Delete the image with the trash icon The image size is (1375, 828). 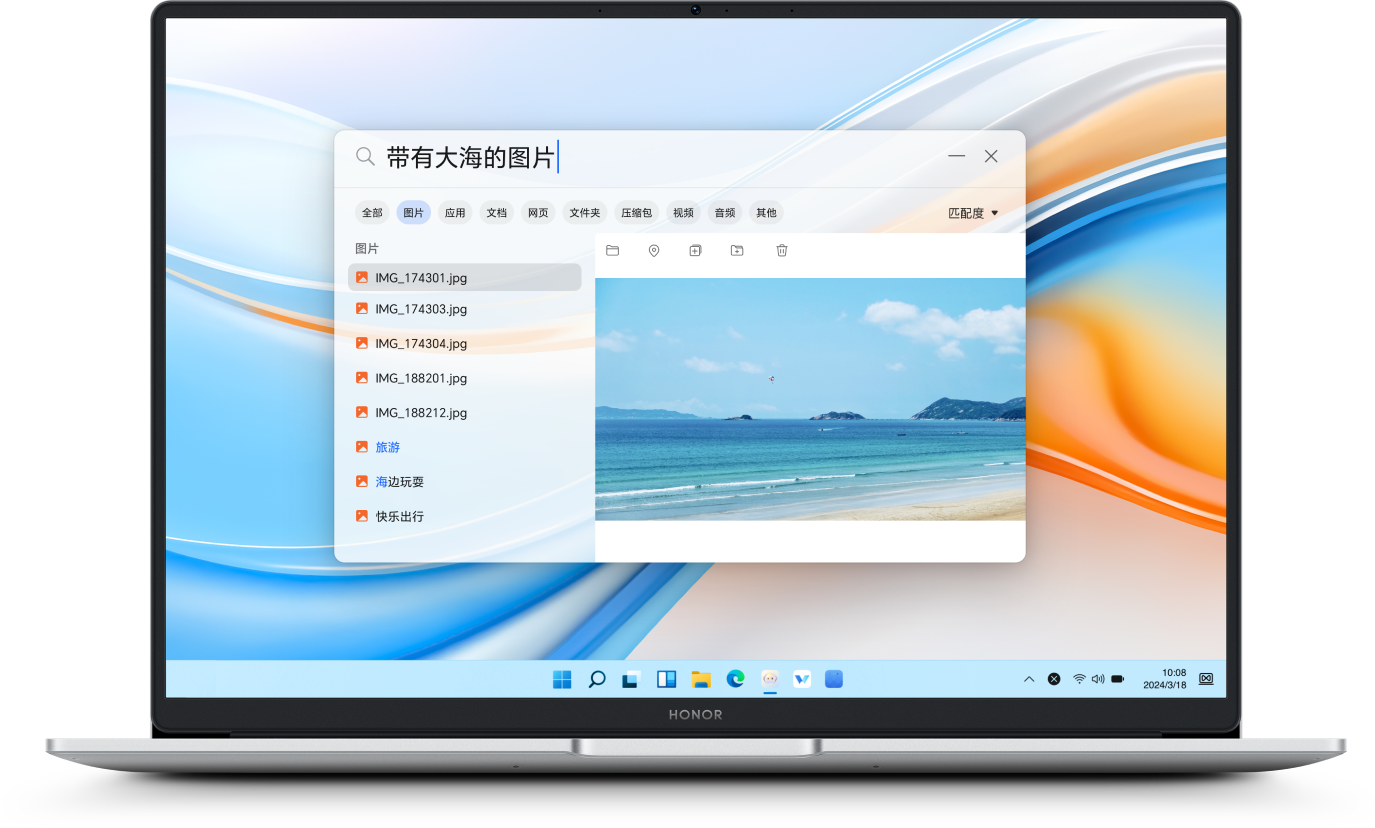[x=781, y=250]
